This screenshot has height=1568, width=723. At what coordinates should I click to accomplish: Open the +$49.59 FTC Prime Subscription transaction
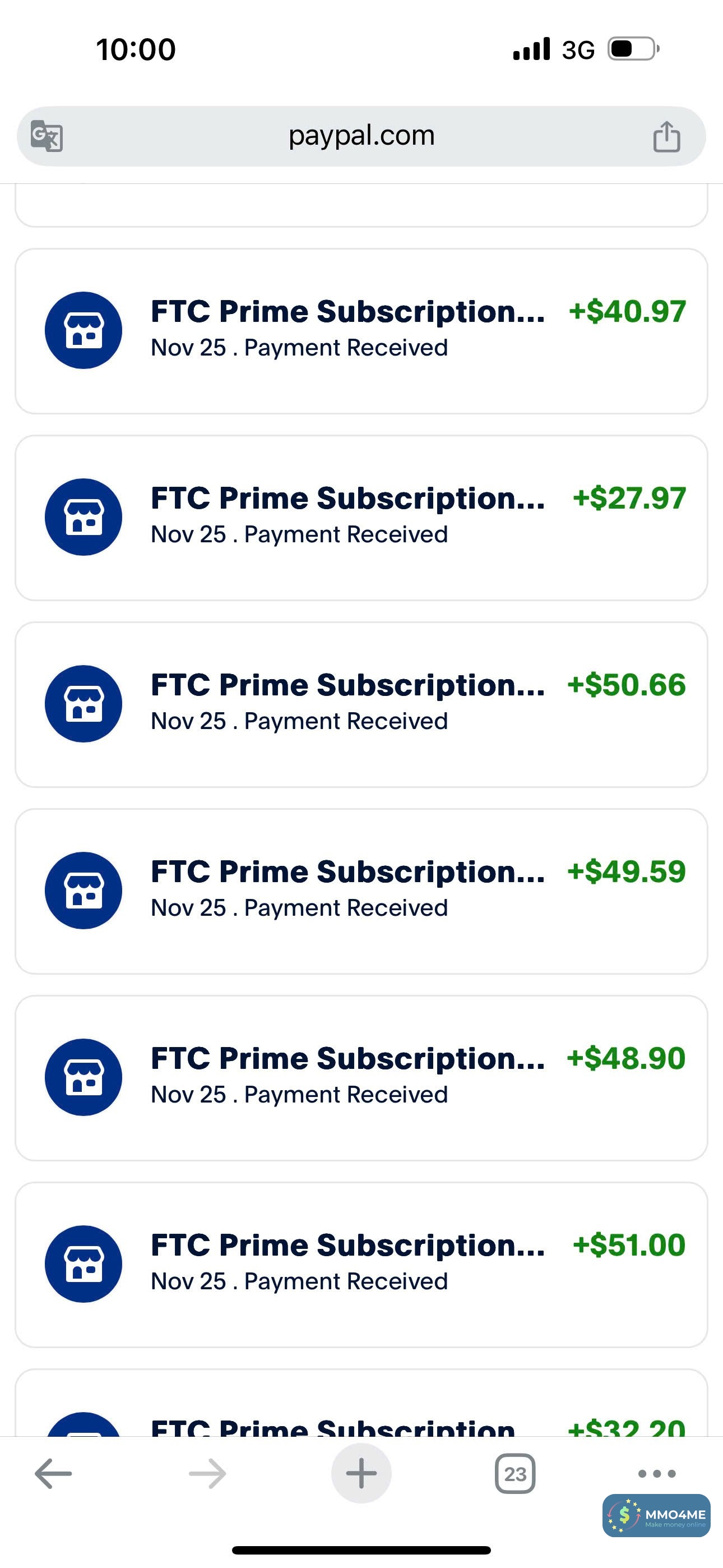tap(361, 891)
